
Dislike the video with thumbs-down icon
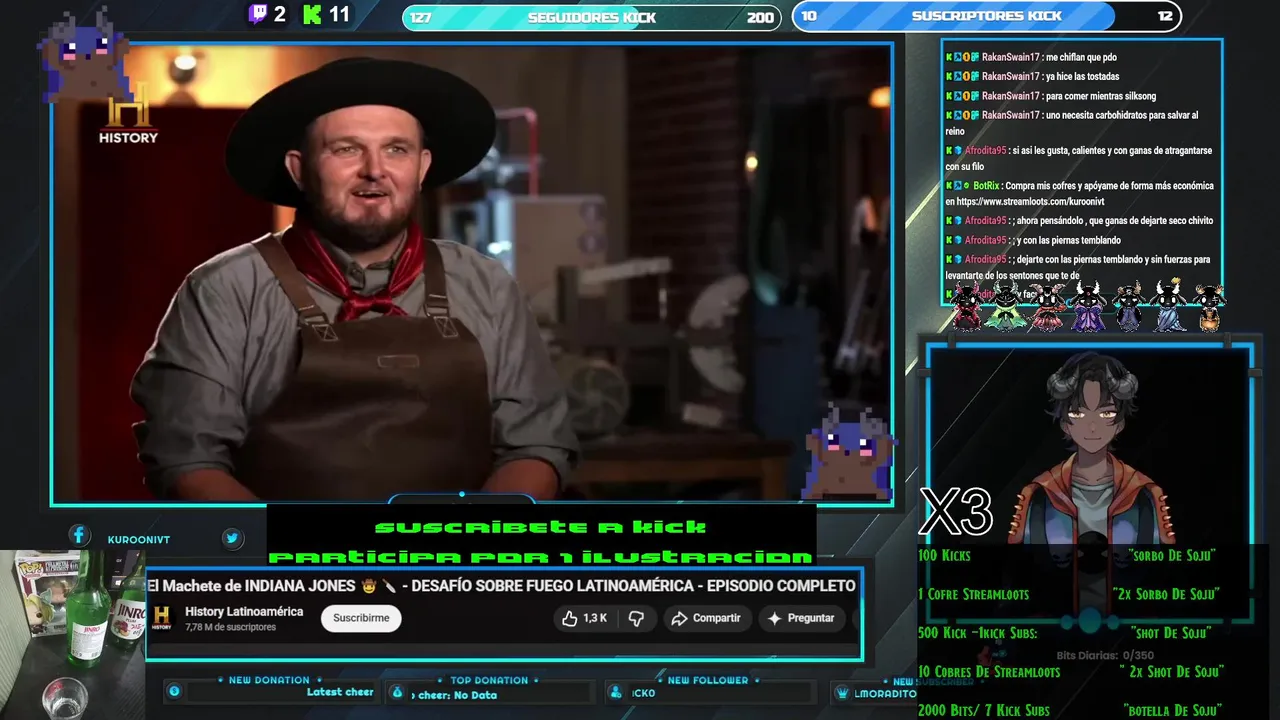(636, 618)
